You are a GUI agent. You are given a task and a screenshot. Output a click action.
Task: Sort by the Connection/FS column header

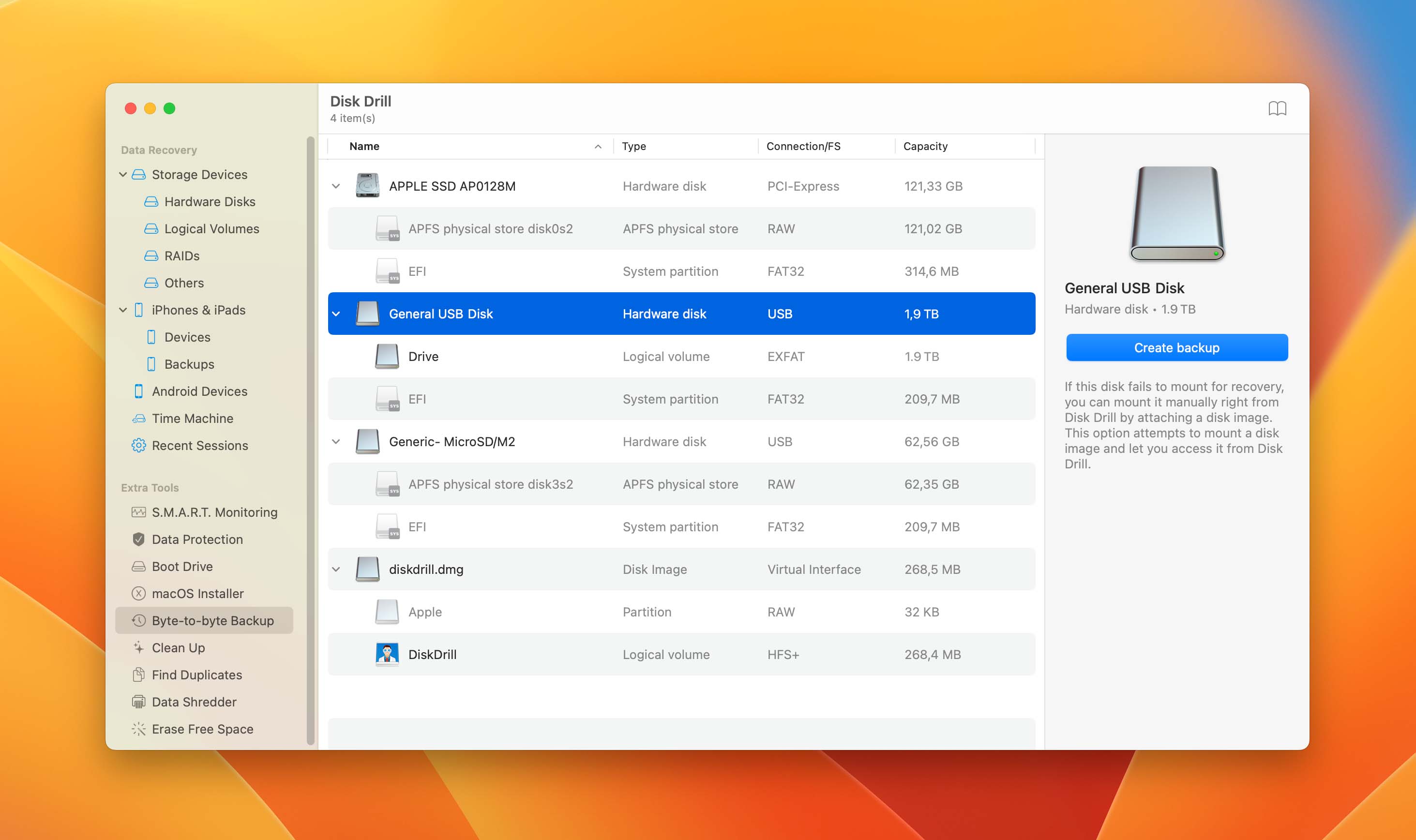point(826,146)
